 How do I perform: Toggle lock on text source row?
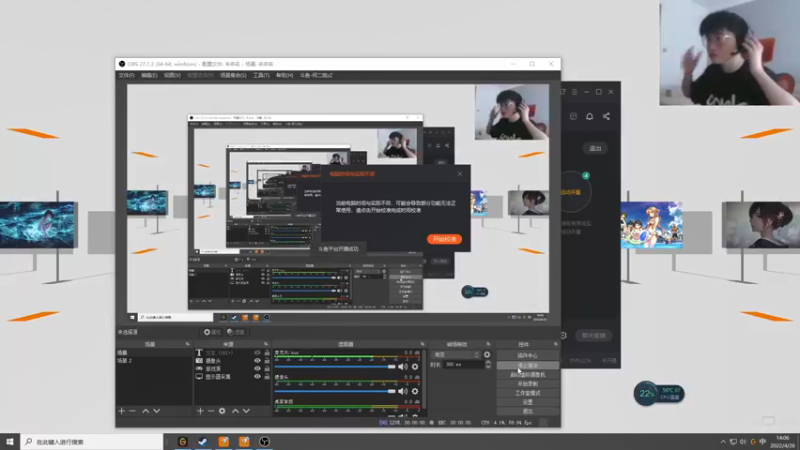267,353
